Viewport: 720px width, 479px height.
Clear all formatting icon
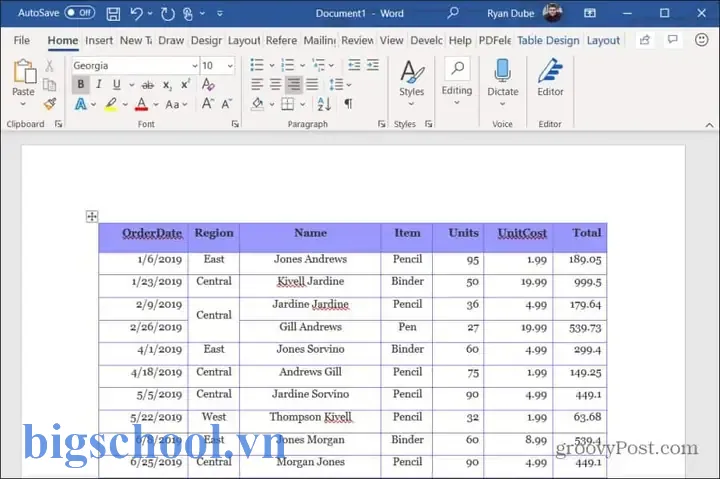(x=208, y=85)
